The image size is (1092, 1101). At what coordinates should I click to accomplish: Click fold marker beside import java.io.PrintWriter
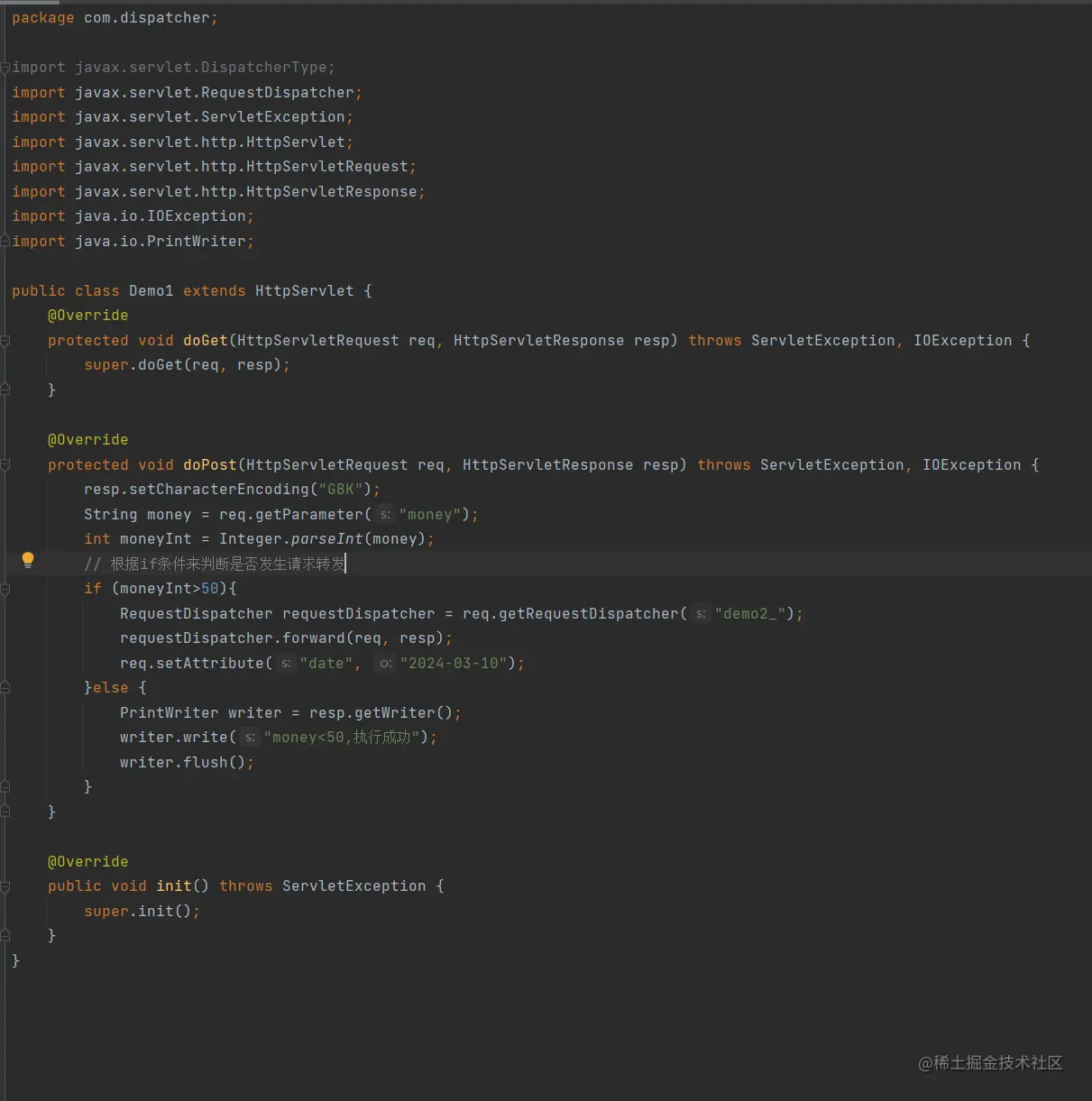(x=5, y=241)
